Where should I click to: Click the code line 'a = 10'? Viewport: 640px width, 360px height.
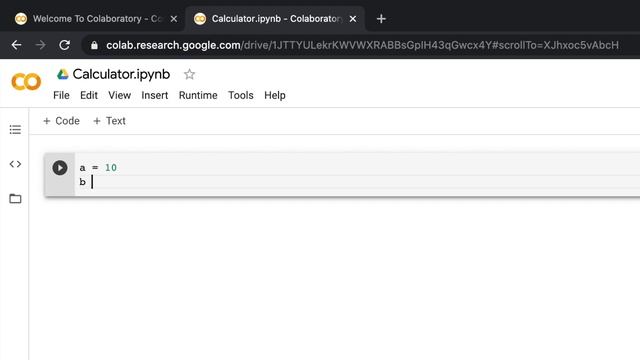98,168
